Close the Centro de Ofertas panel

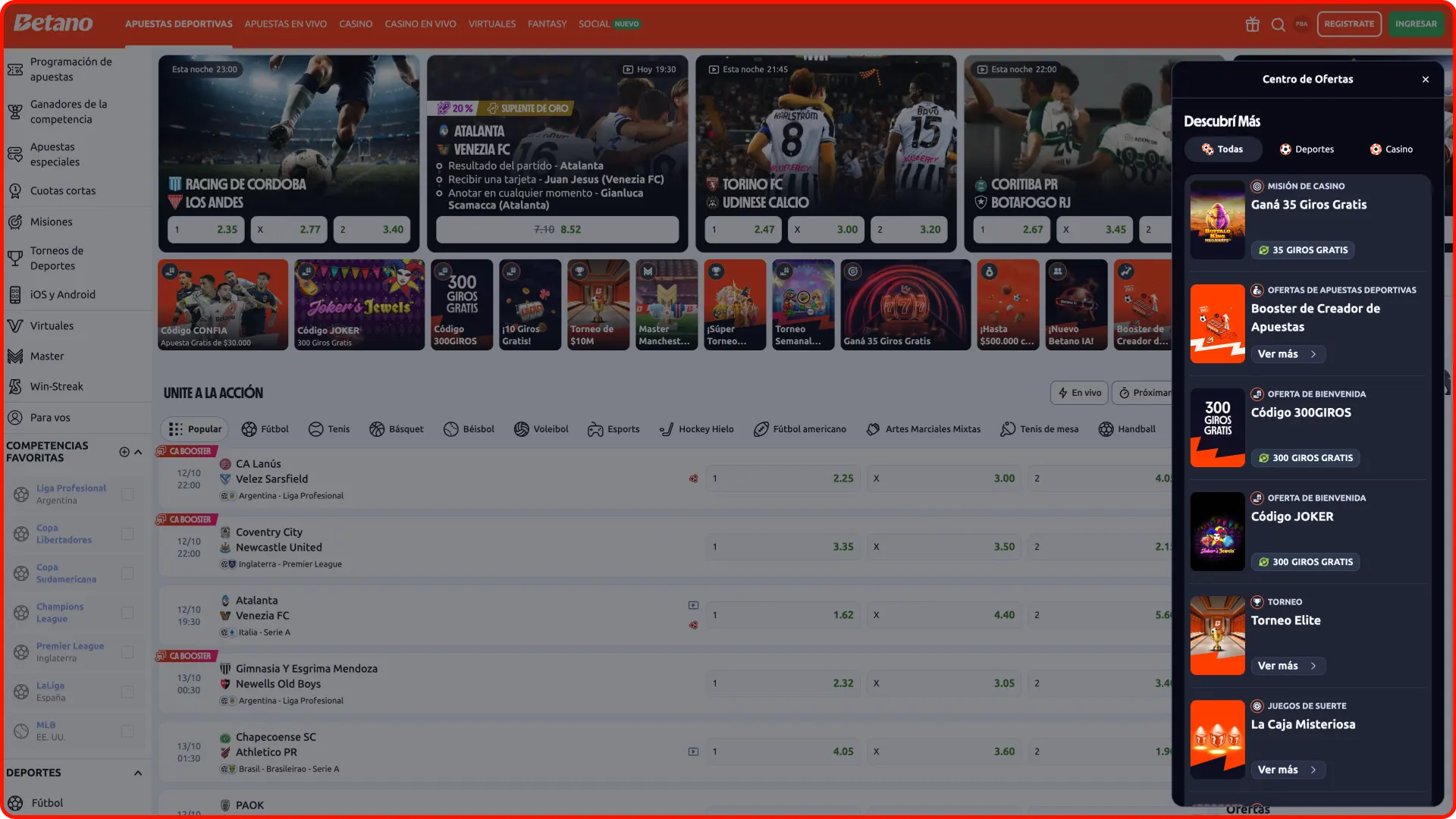coord(1426,80)
